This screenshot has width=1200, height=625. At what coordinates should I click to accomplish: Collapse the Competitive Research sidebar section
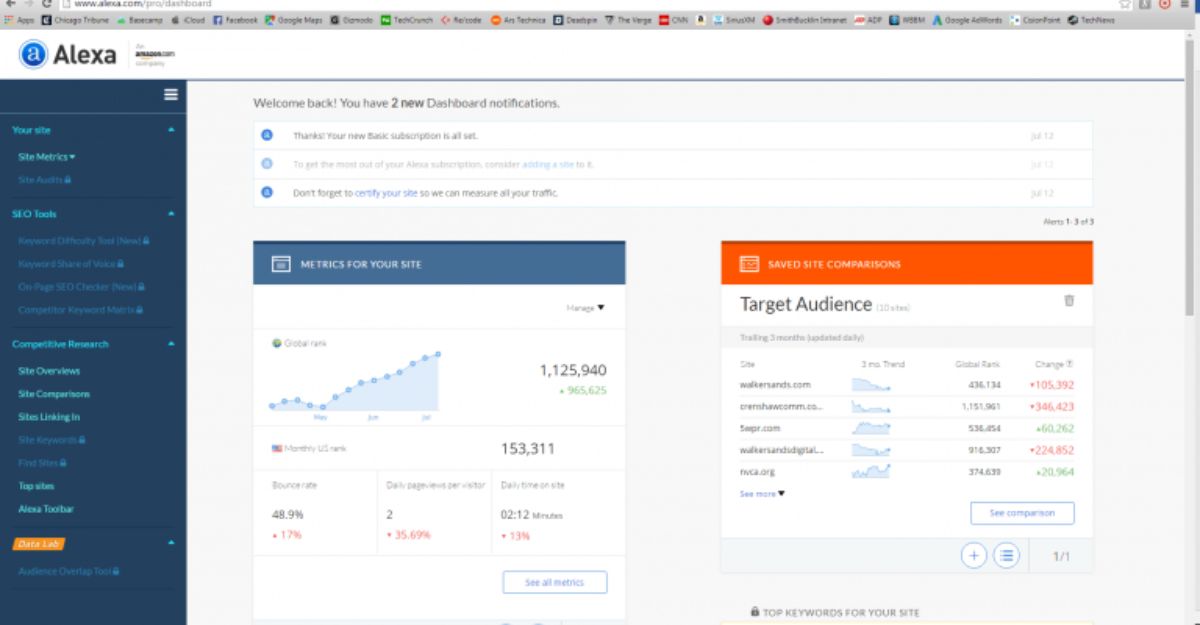click(171, 344)
